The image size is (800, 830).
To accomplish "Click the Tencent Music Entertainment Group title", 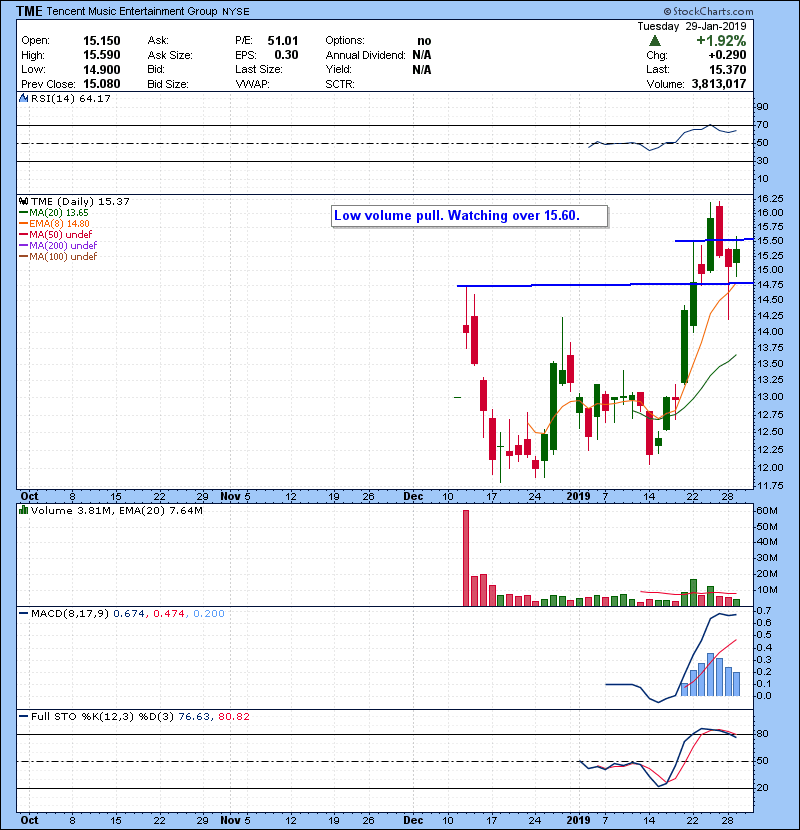I will 132,11.
